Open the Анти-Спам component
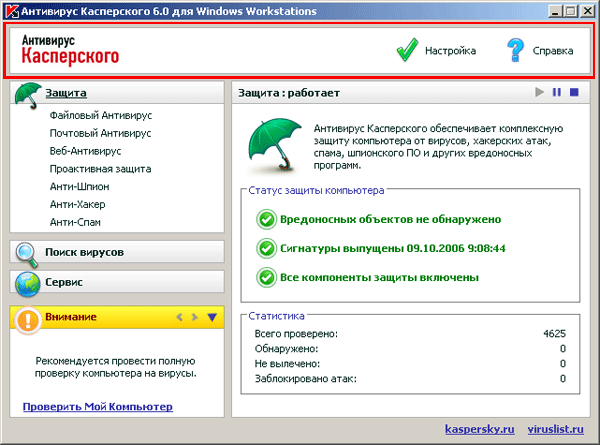The width and height of the screenshot is (600, 445). point(75,222)
